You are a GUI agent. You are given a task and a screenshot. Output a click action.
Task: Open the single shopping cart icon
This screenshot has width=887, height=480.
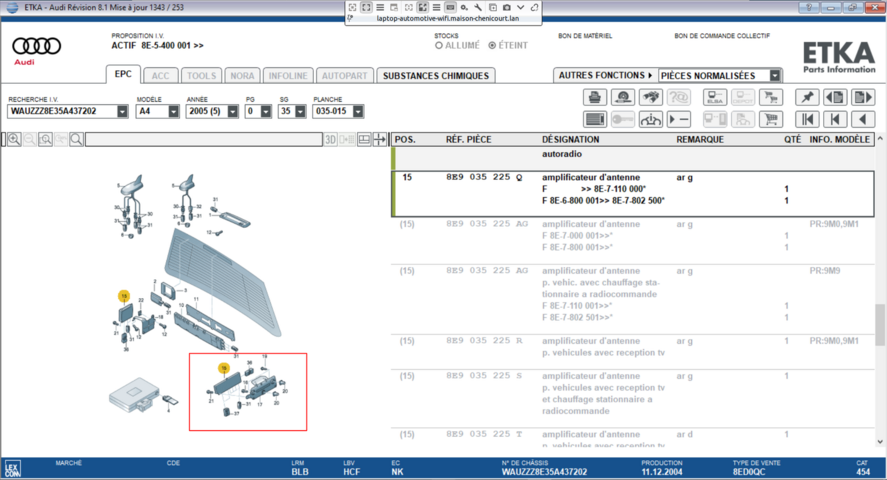coord(770,119)
